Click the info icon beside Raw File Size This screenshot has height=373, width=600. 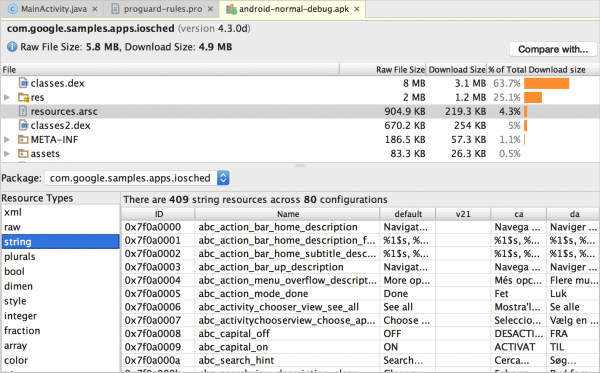point(12,47)
